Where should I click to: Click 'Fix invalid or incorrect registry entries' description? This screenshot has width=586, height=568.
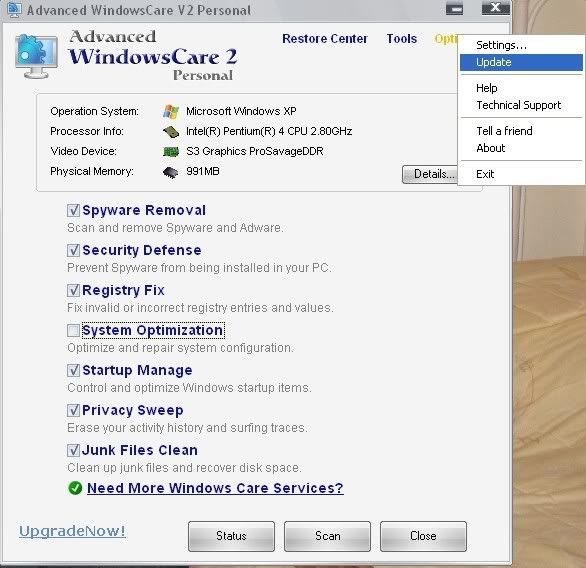click(200, 308)
